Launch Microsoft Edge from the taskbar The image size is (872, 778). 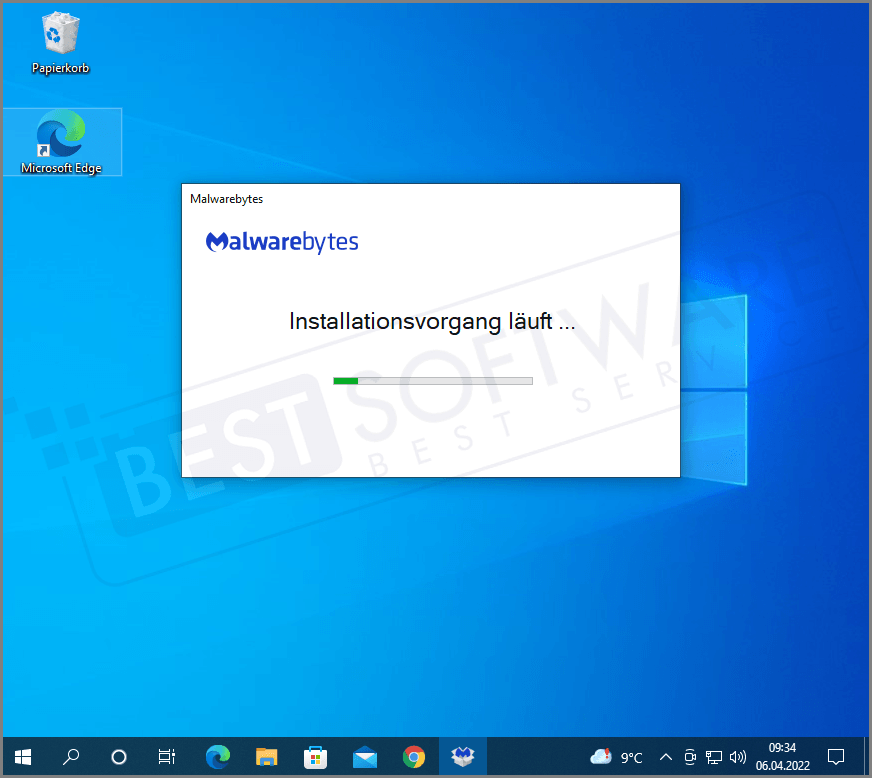[218, 757]
